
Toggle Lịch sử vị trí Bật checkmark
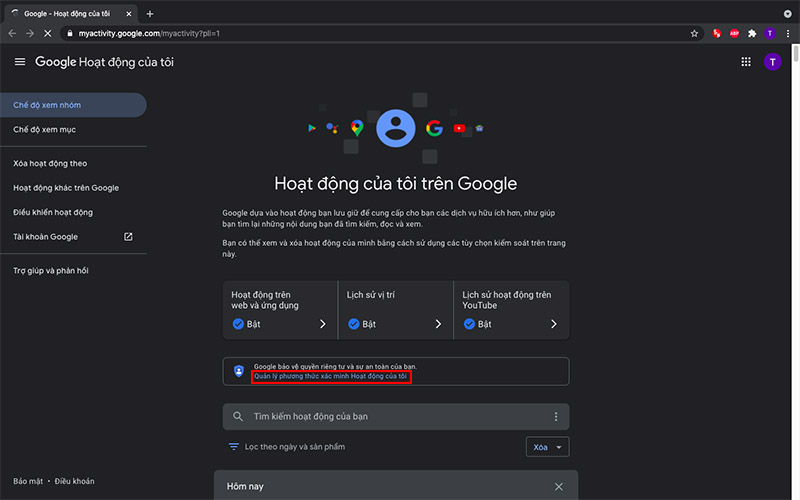354,324
